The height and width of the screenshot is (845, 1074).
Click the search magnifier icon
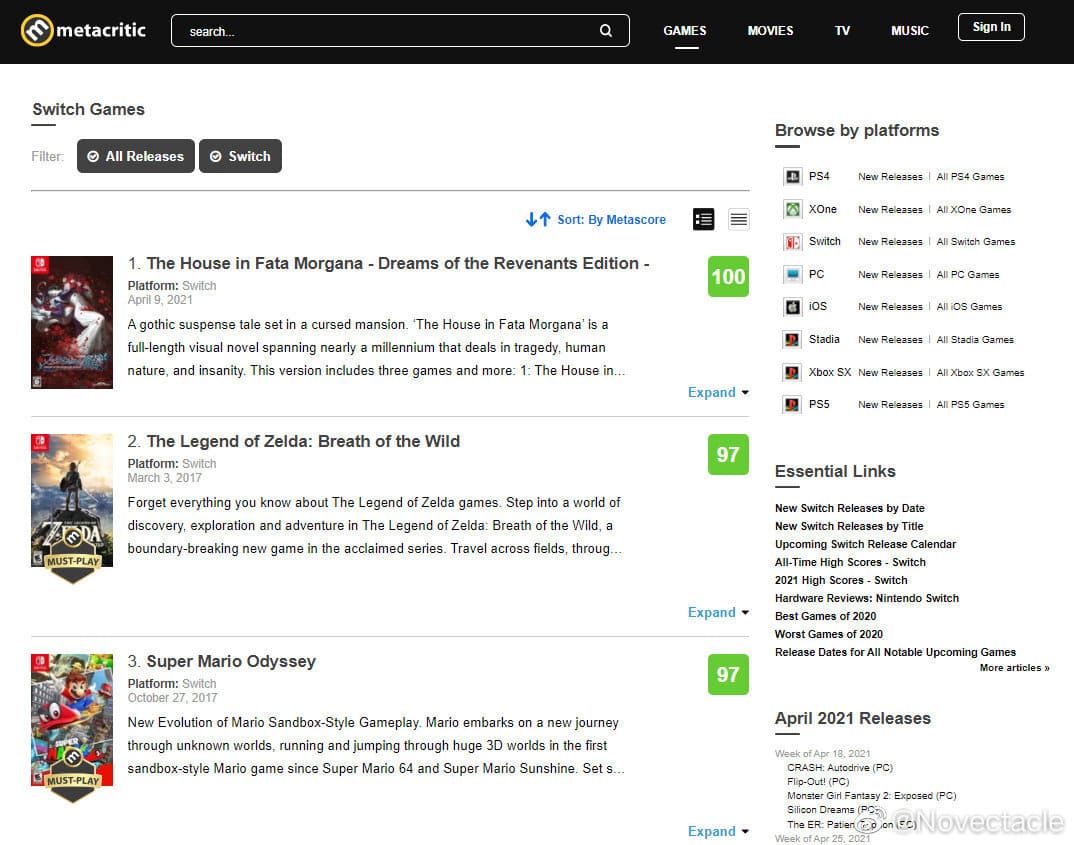pyautogui.click(x=606, y=31)
